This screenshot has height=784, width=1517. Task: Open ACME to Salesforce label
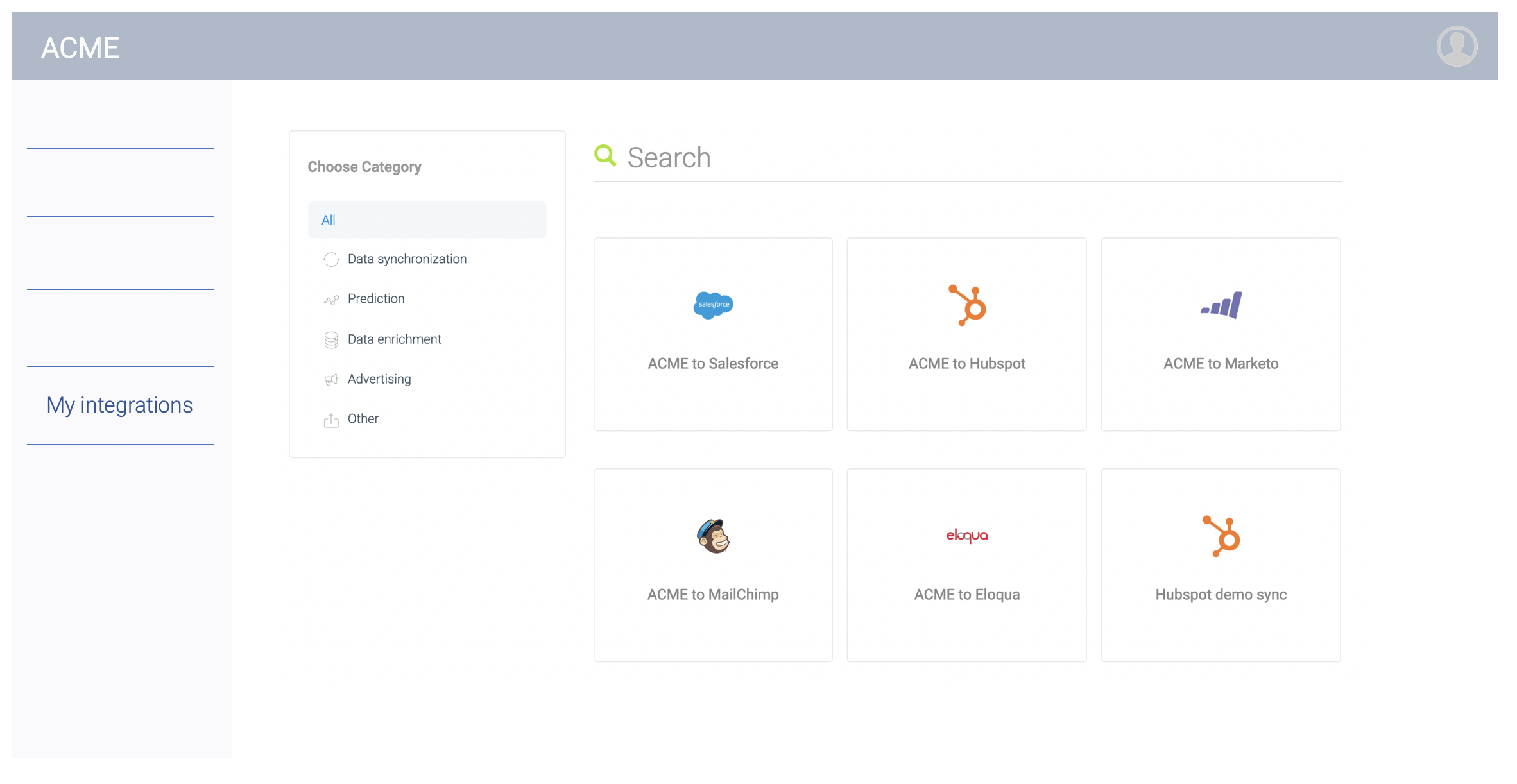tap(713, 364)
